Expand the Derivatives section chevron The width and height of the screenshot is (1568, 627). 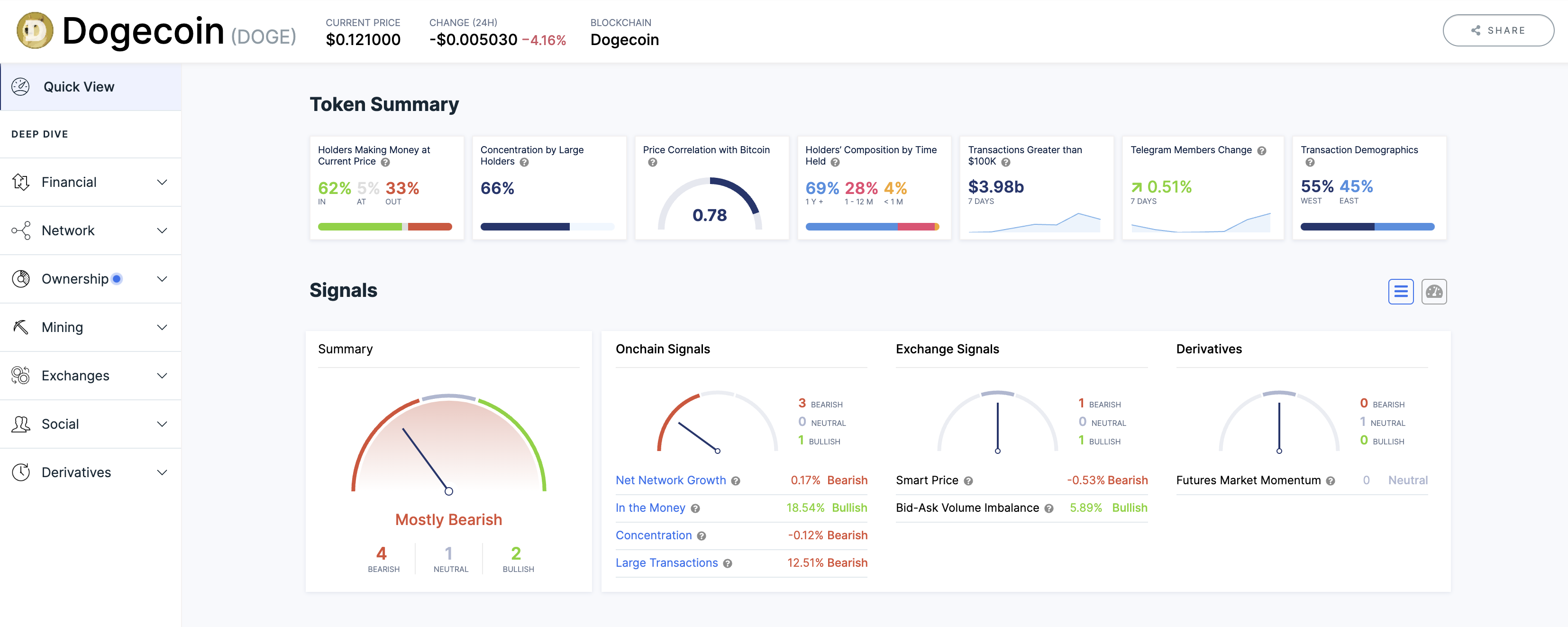pos(162,472)
